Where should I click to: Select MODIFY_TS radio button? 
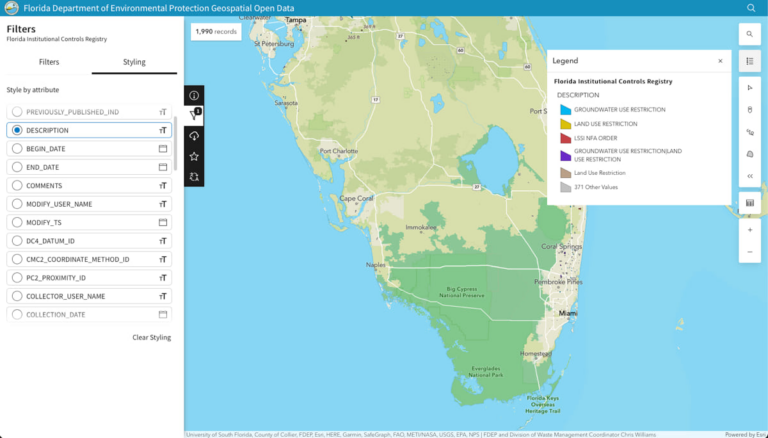(x=17, y=222)
